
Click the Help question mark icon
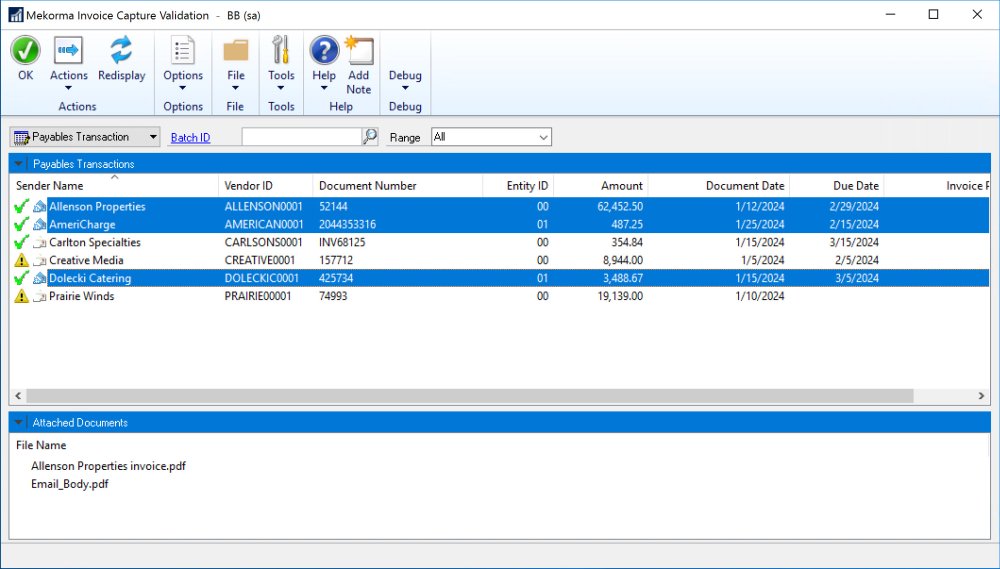tap(324, 51)
